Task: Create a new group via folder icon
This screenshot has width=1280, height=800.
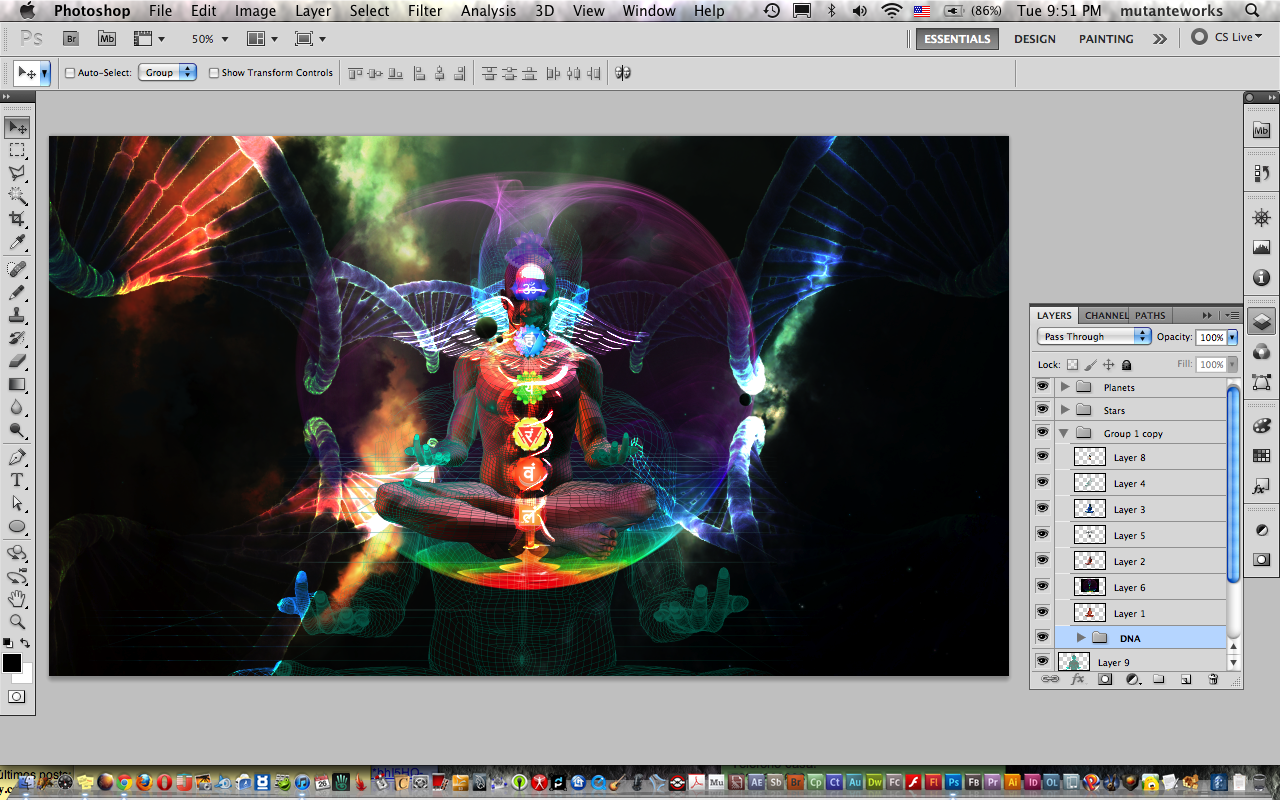Action: click(x=1159, y=679)
